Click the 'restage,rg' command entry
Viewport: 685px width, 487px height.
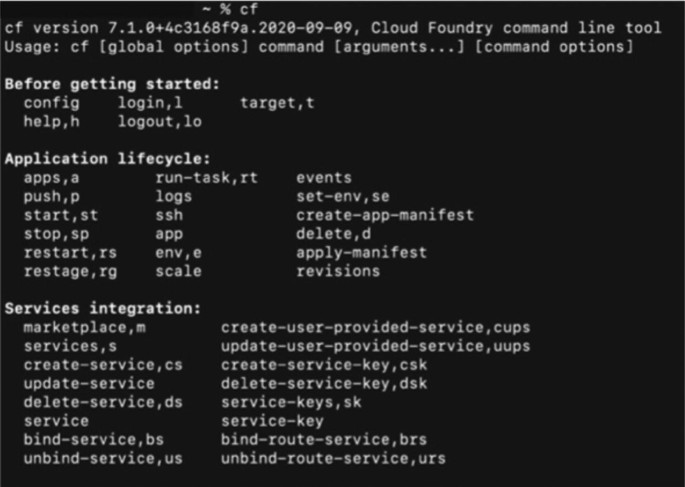tap(70, 271)
